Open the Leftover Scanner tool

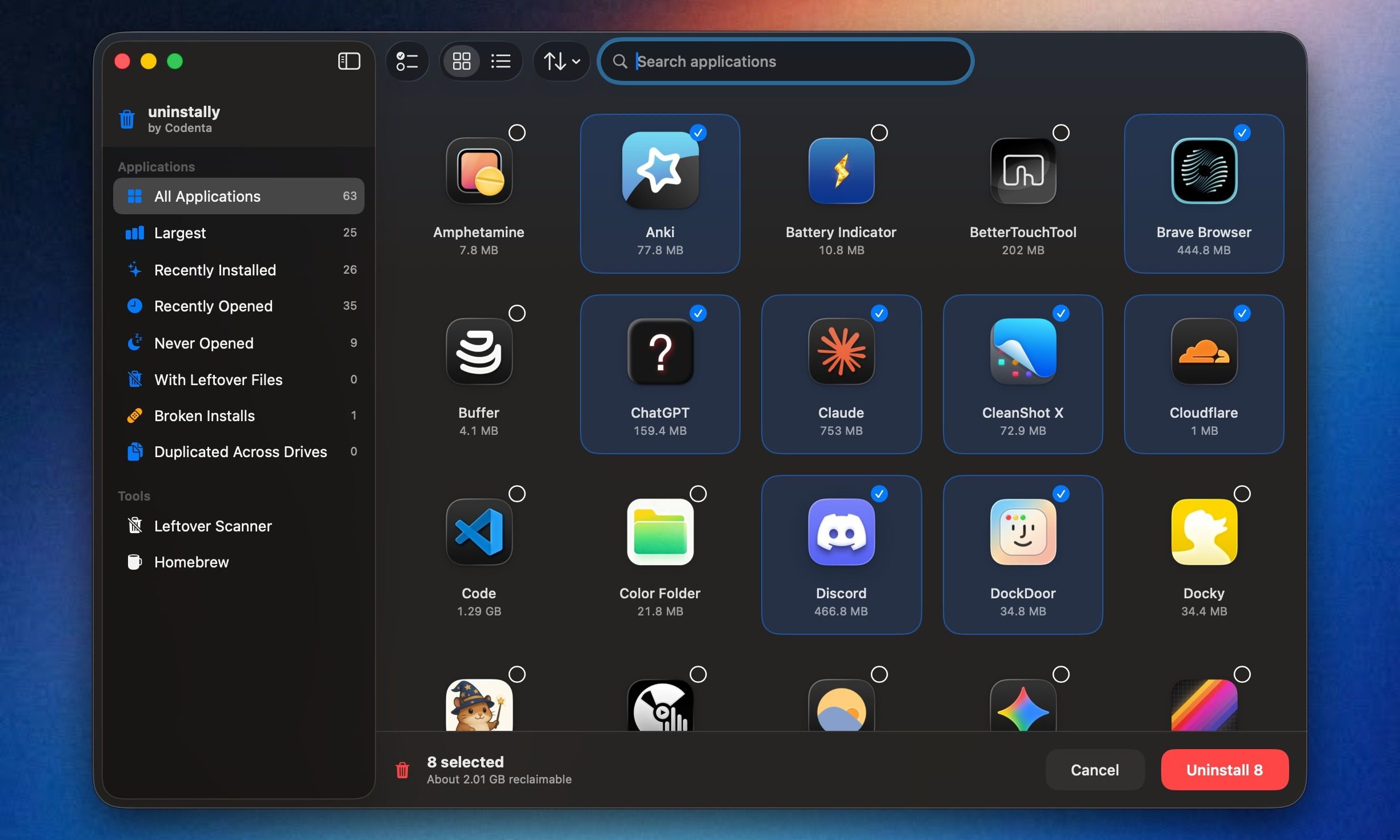[x=239, y=526]
